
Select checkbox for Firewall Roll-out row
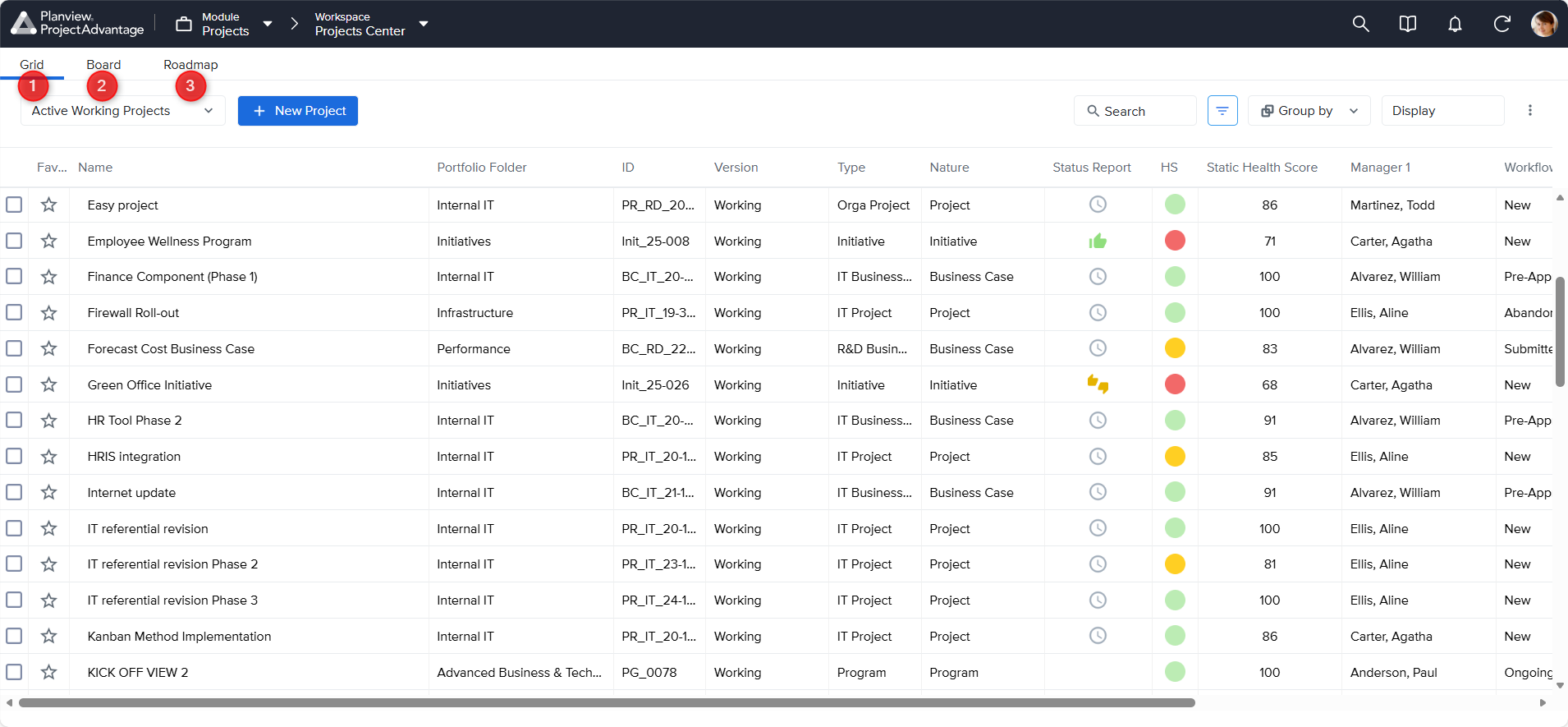click(14, 313)
